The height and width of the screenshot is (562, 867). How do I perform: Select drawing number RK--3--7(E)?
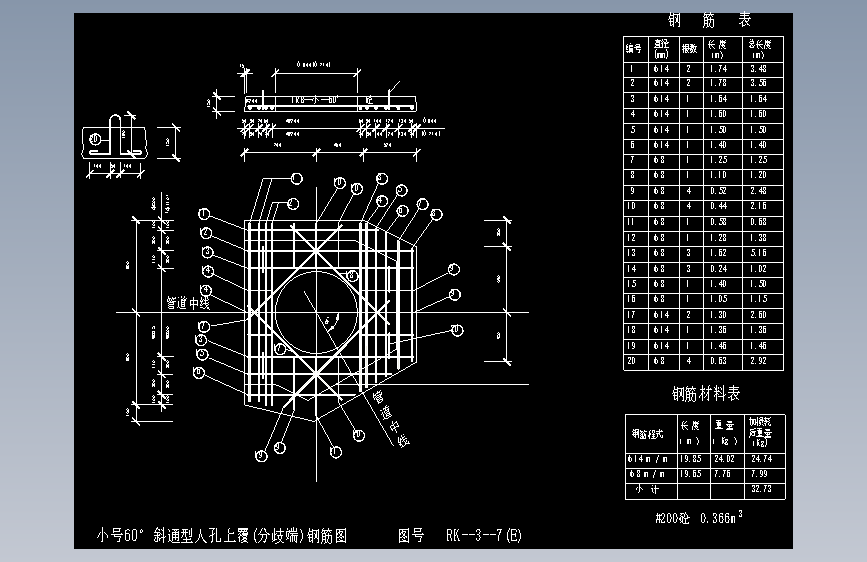pyautogui.click(x=484, y=535)
